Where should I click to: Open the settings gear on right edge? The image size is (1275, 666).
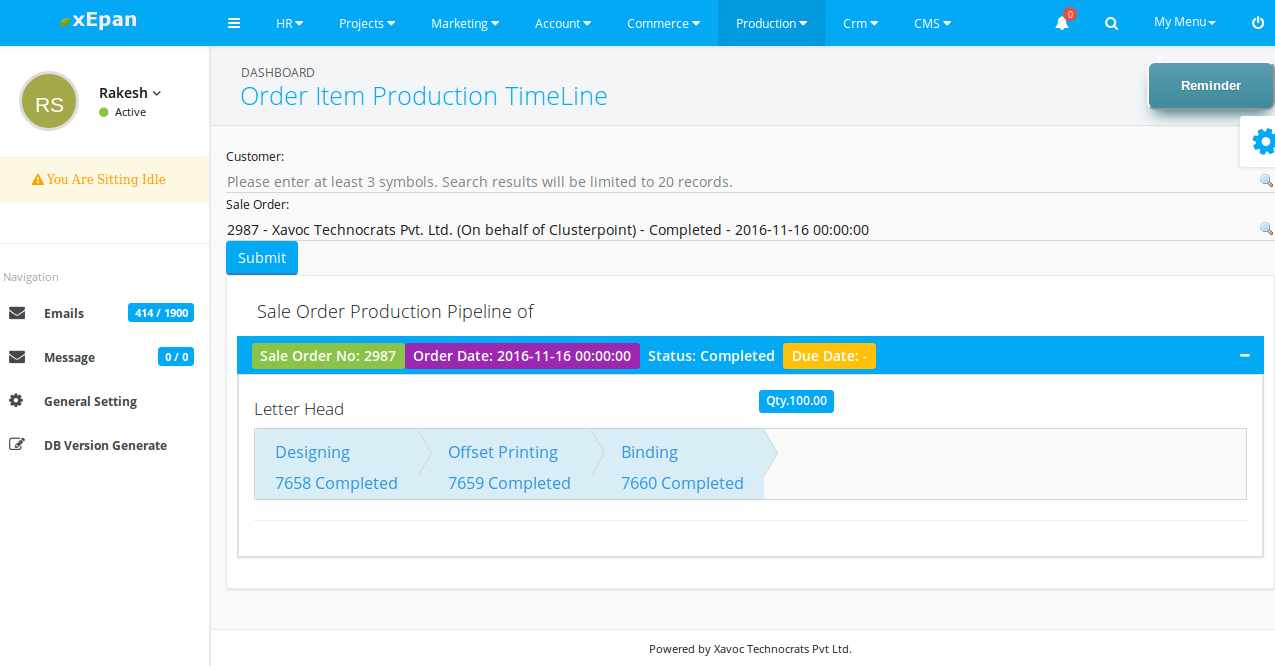(x=1262, y=142)
